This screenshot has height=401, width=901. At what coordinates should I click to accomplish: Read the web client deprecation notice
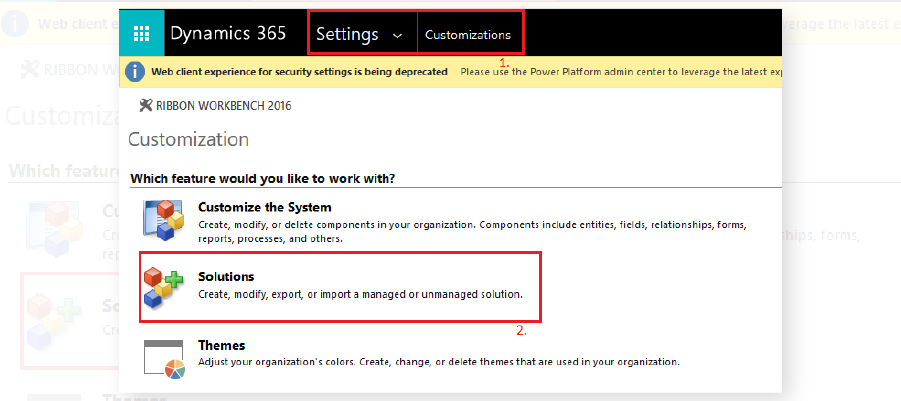point(299,72)
